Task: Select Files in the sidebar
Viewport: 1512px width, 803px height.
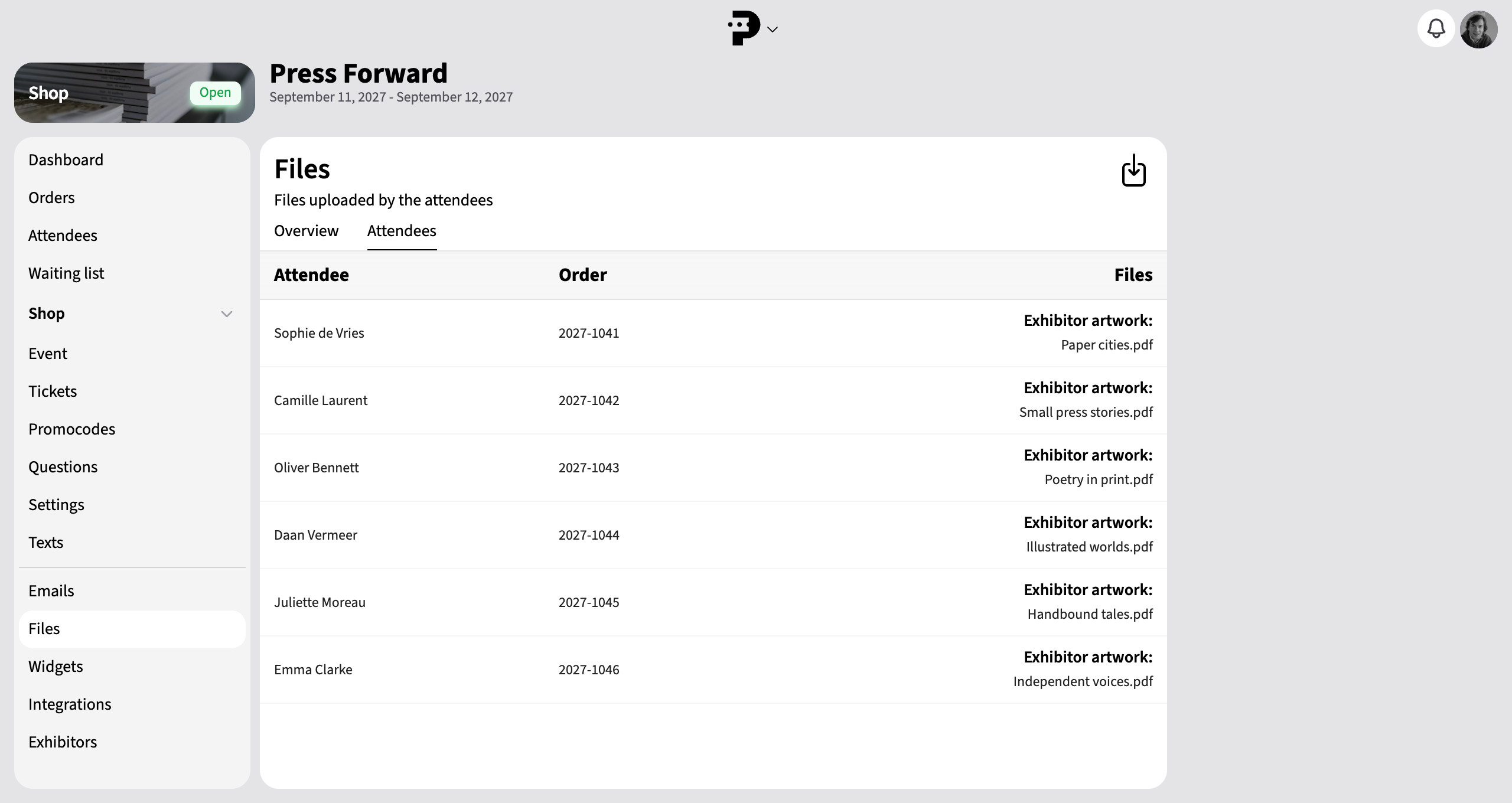Action: tap(132, 629)
